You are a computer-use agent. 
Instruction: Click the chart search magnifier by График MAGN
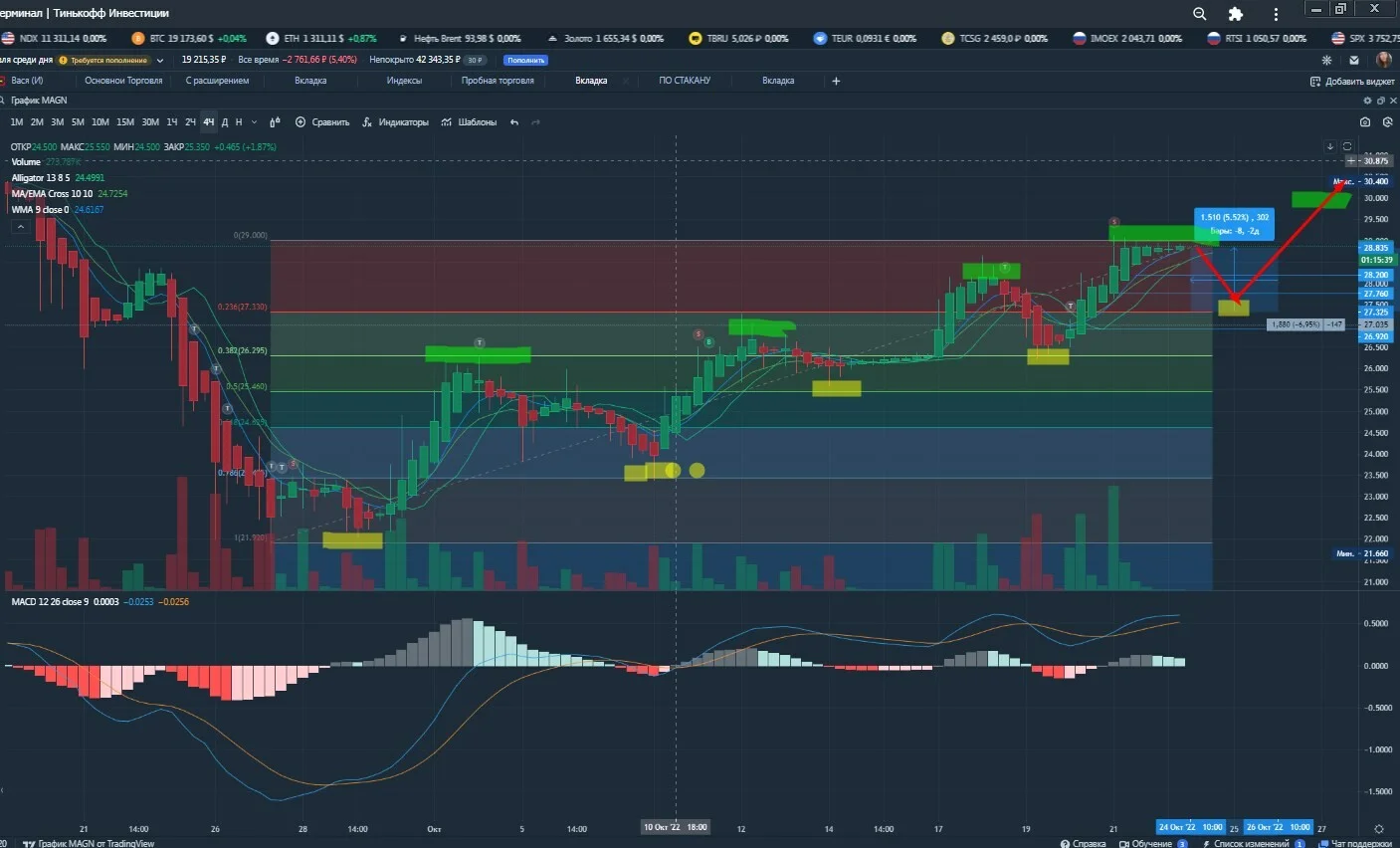pos(4,101)
